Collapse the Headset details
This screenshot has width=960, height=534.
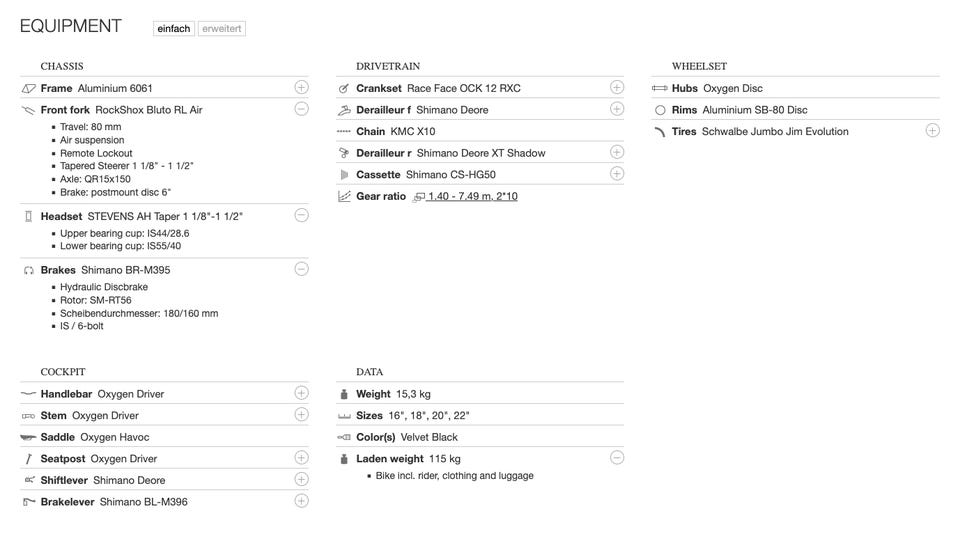click(301, 215)
